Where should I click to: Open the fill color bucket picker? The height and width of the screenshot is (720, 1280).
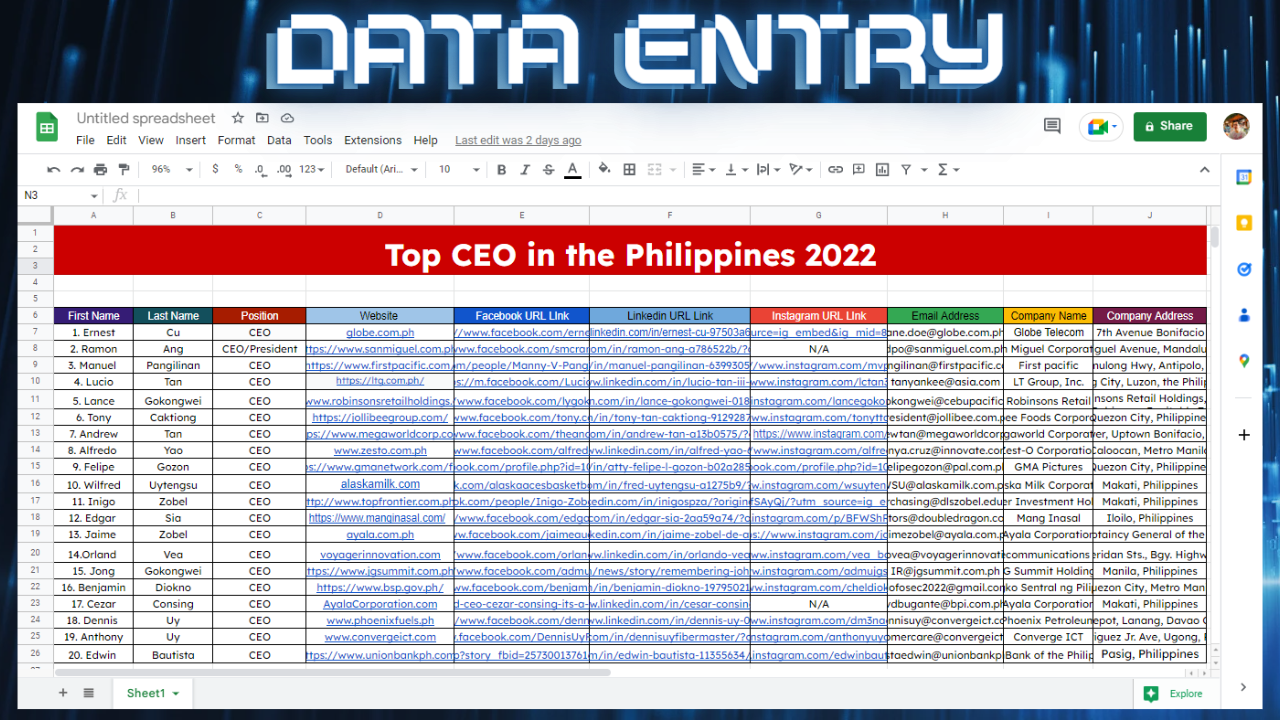(604, 170)
